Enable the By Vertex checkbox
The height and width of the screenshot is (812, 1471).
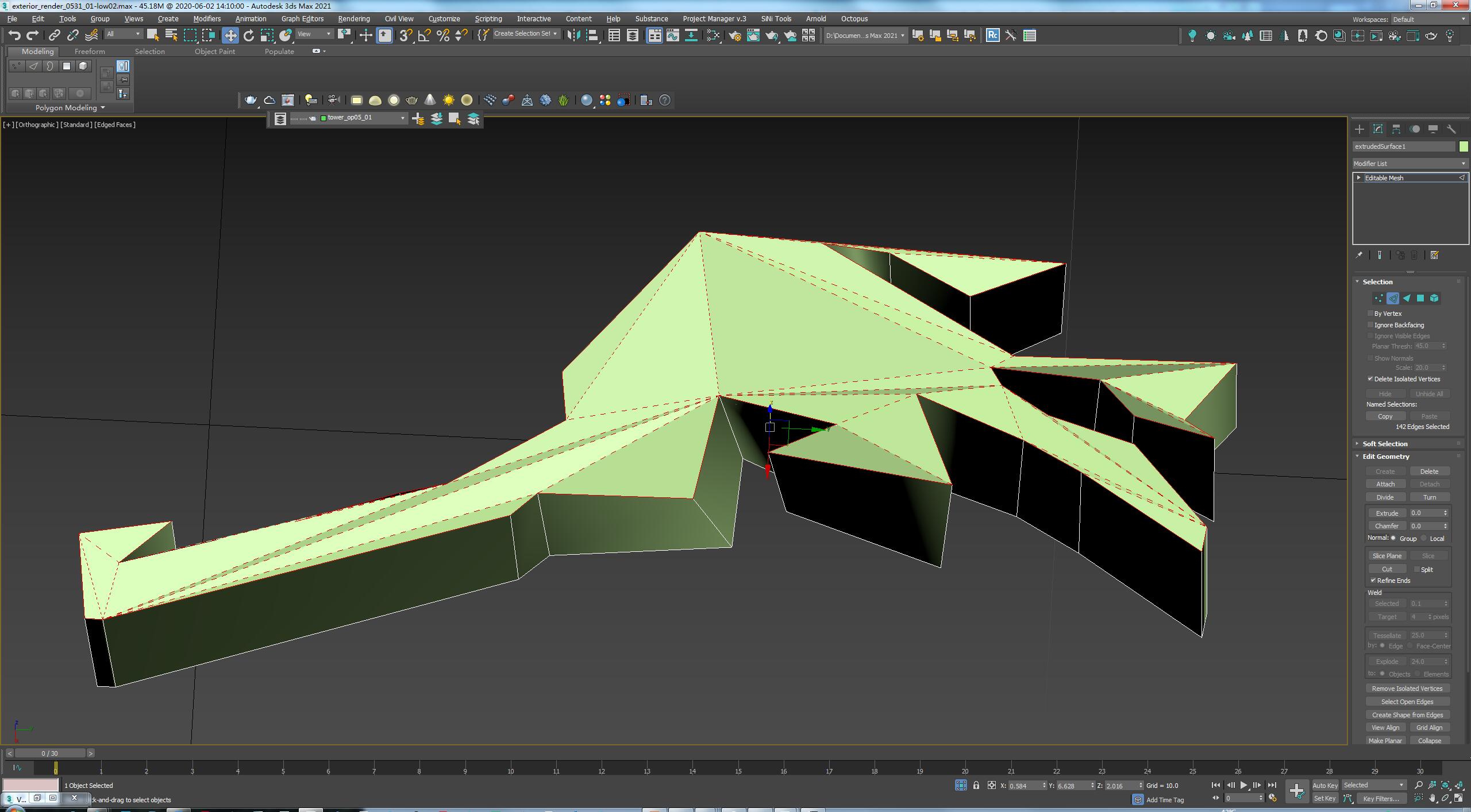click(x=1370, y=314)
